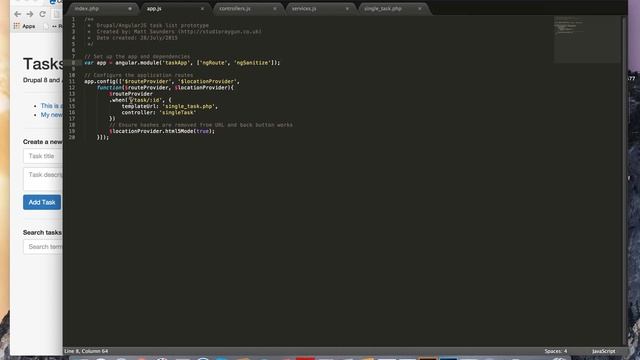Viewport: 640px width, 360px height.
Task: Click 'single_task.php' templateUrl string
Action: 189,106
